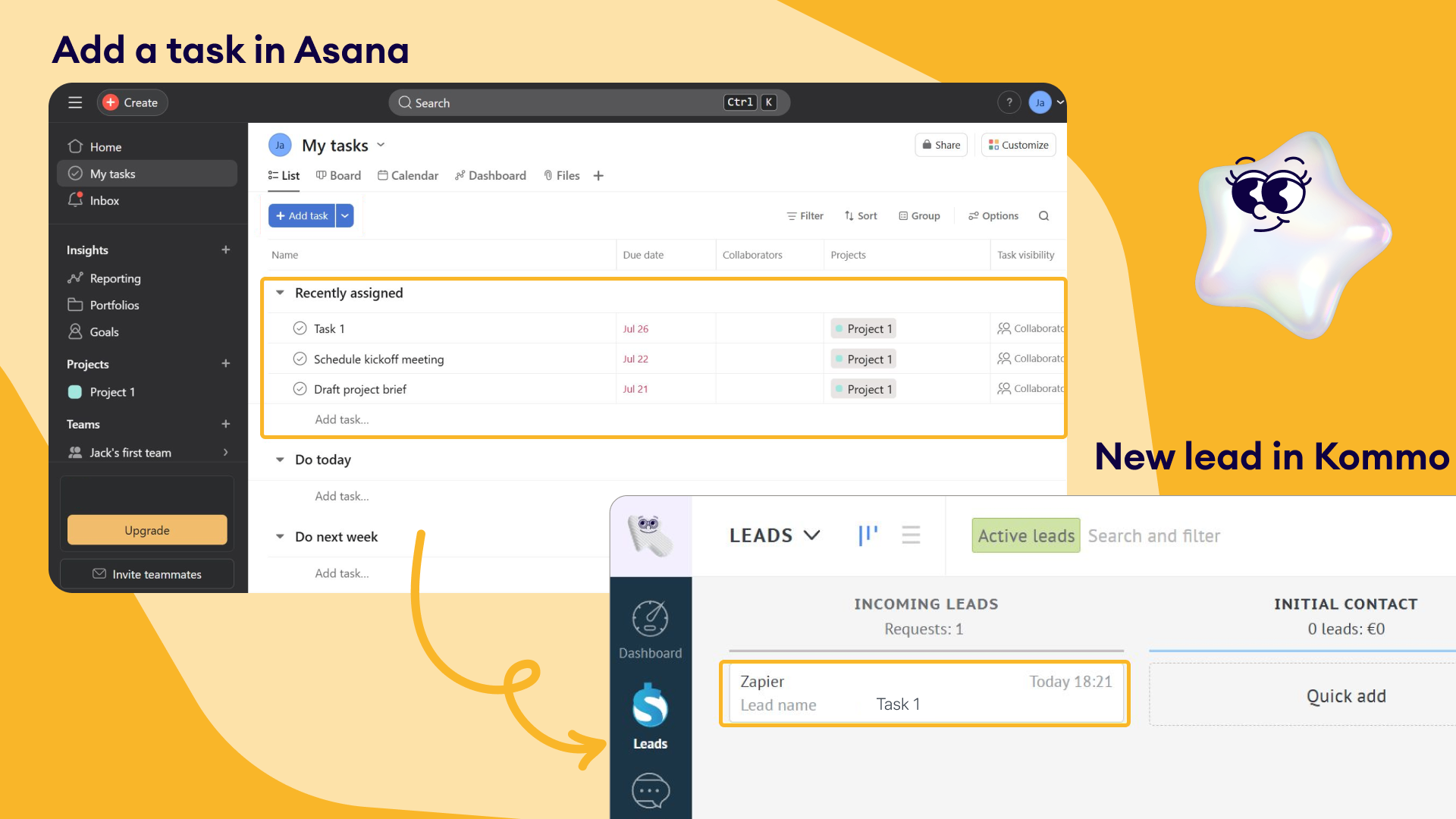Image resolution: width=1456 pixels, height=819 pixels.
Task: Check off Draft project brief task
Action: pos(300,389)
